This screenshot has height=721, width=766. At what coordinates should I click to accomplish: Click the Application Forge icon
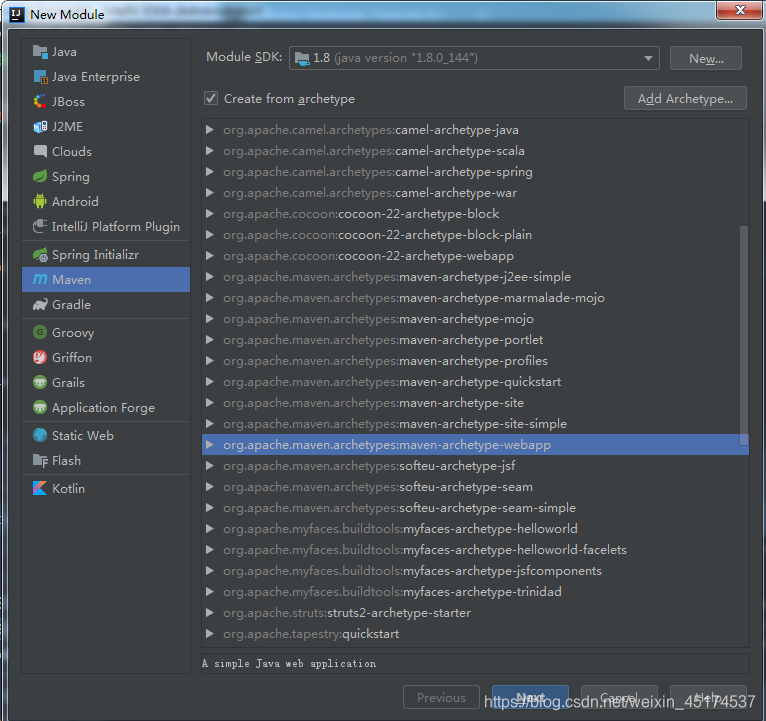[40, 407]
